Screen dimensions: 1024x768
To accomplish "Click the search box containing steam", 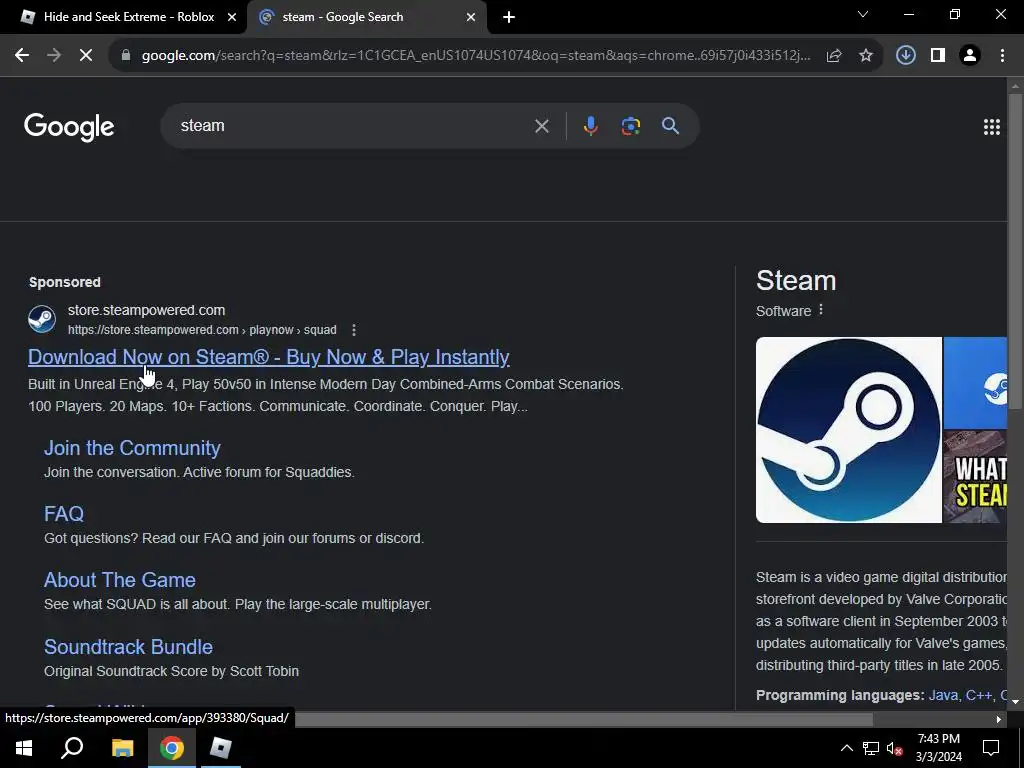I will (x=353, y=125).
